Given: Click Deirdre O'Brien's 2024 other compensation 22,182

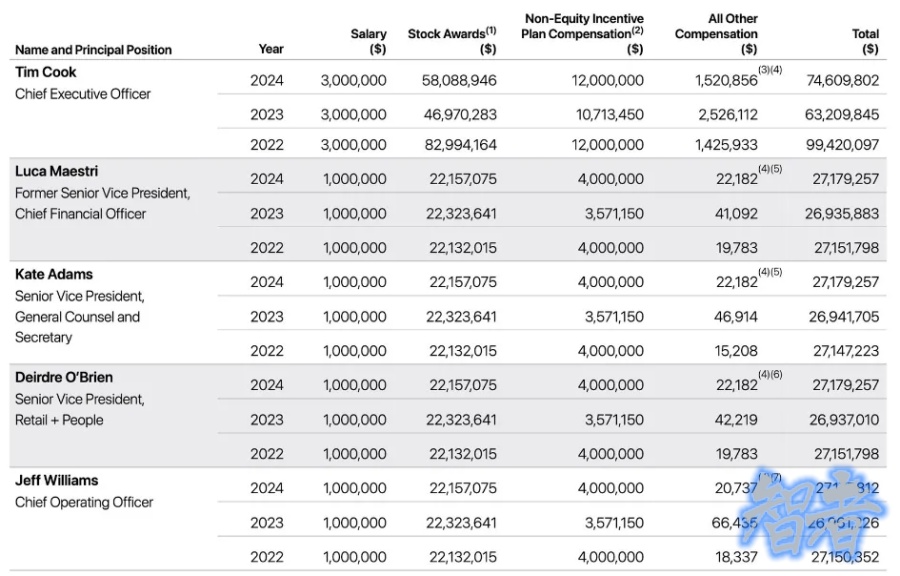Looking at the screenshot, I should tap(736, 385).
